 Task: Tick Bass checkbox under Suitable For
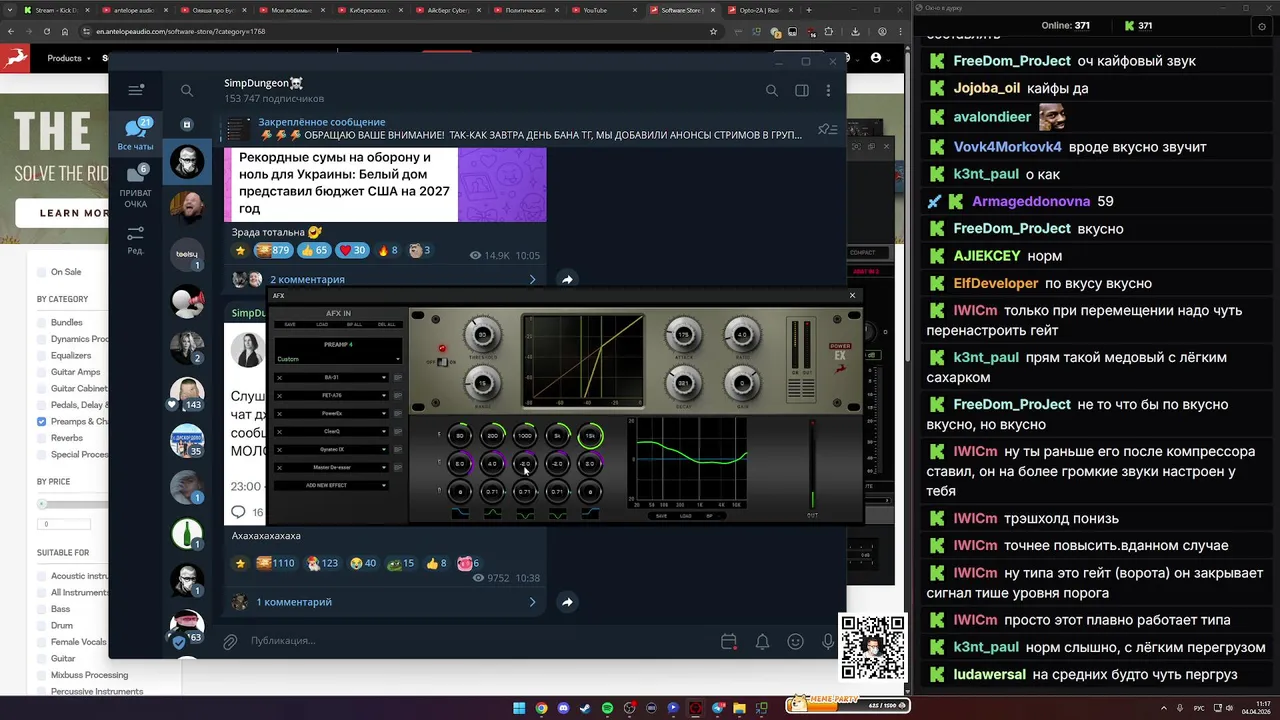pos(42,609)
